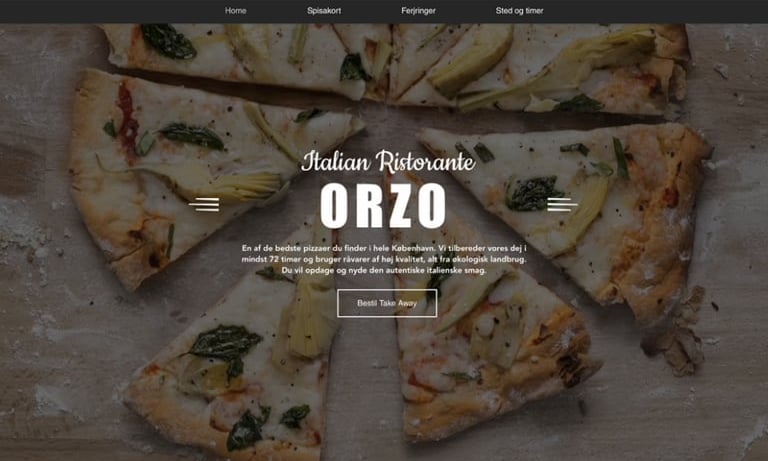Click the speed-lines icon right of ORZO
This screenshot has height=461, width=768.
(x=562, y=204)
